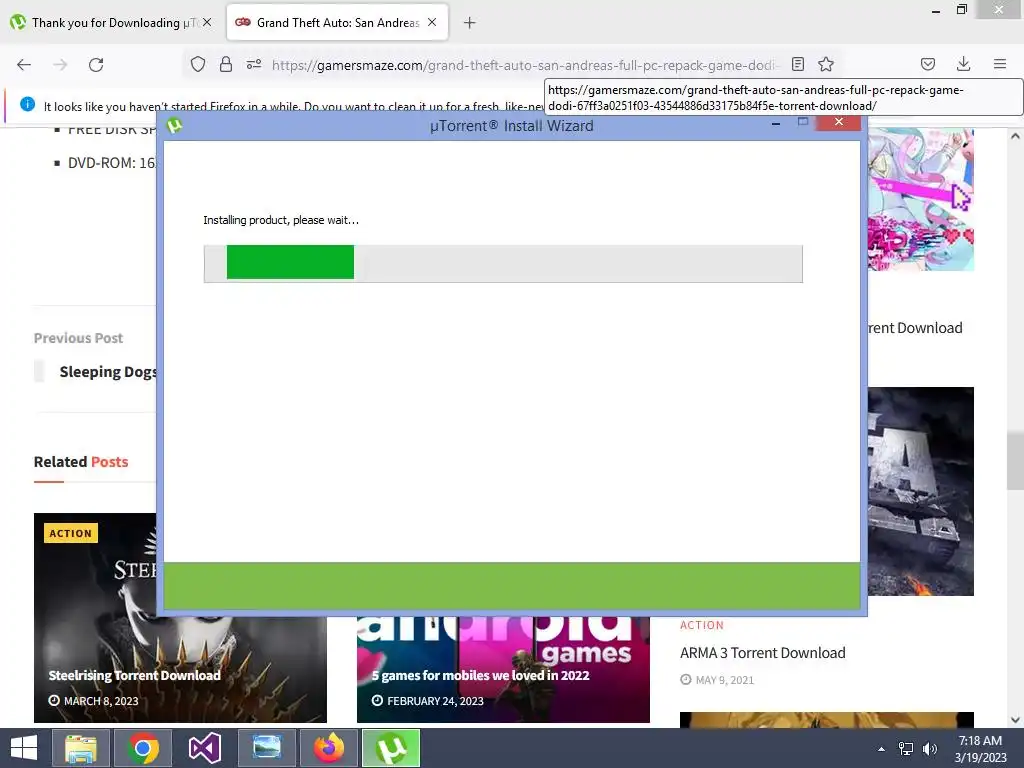The image size is (1024, 768).
Task: Click the ACTION category above ARMA 3
Action: (702, 625)
